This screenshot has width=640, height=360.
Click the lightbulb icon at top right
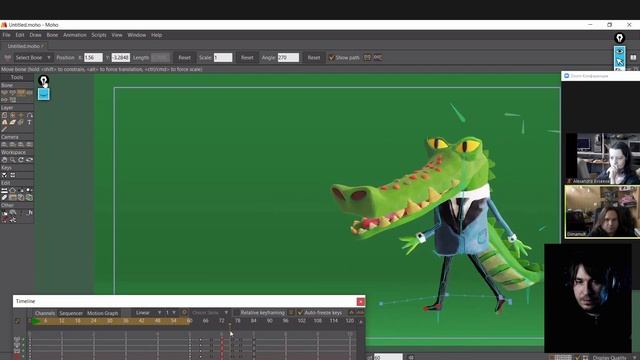[x=620, y=38]
